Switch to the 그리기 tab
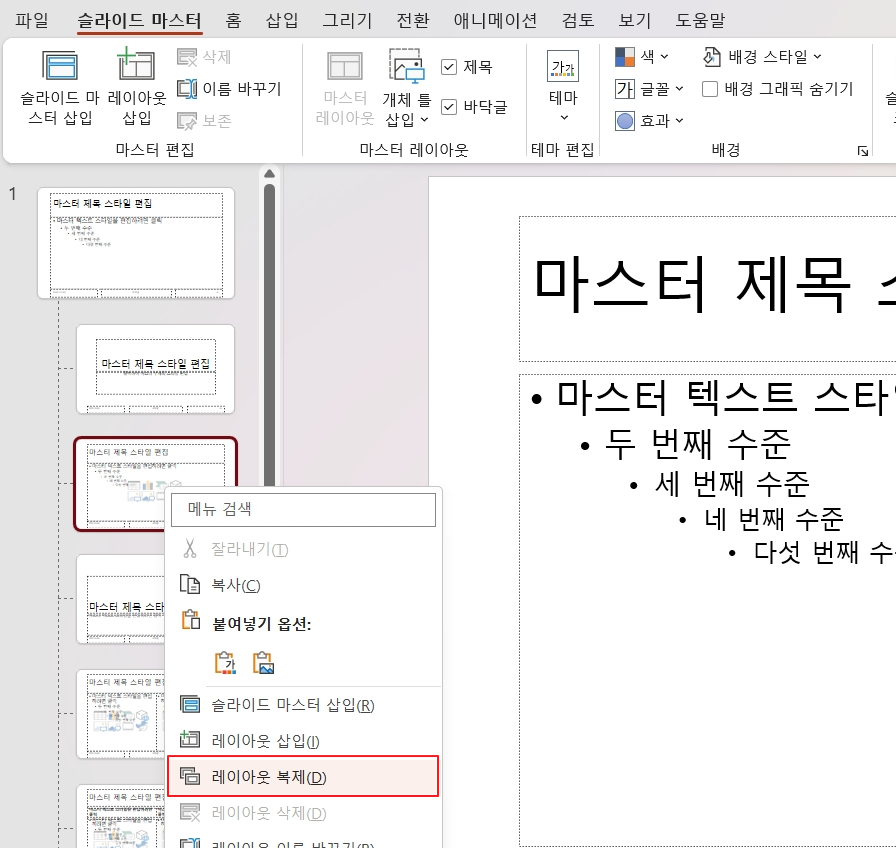The width and height of the screenshot is (896, 848). pyautogui.click(x=347, y=21)
